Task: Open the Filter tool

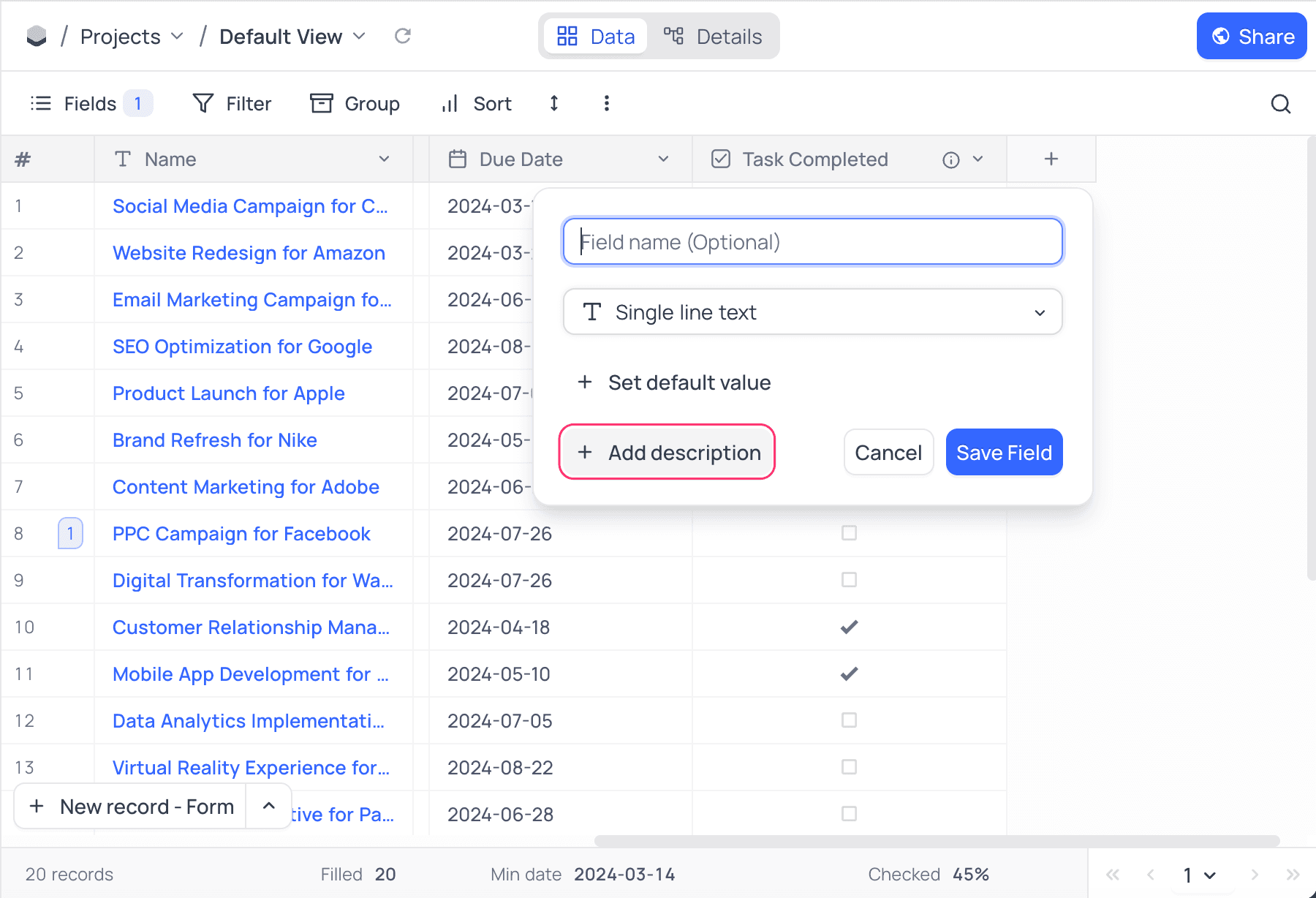Action: (x=232, y=104)
